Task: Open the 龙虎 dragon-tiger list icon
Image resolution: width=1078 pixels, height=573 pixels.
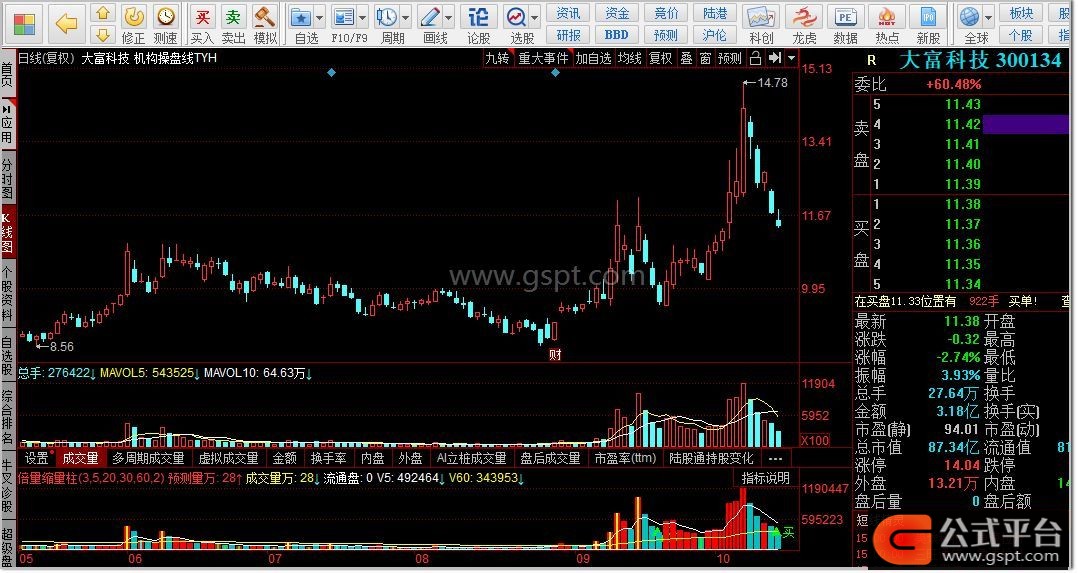Action: coord(804,24)
